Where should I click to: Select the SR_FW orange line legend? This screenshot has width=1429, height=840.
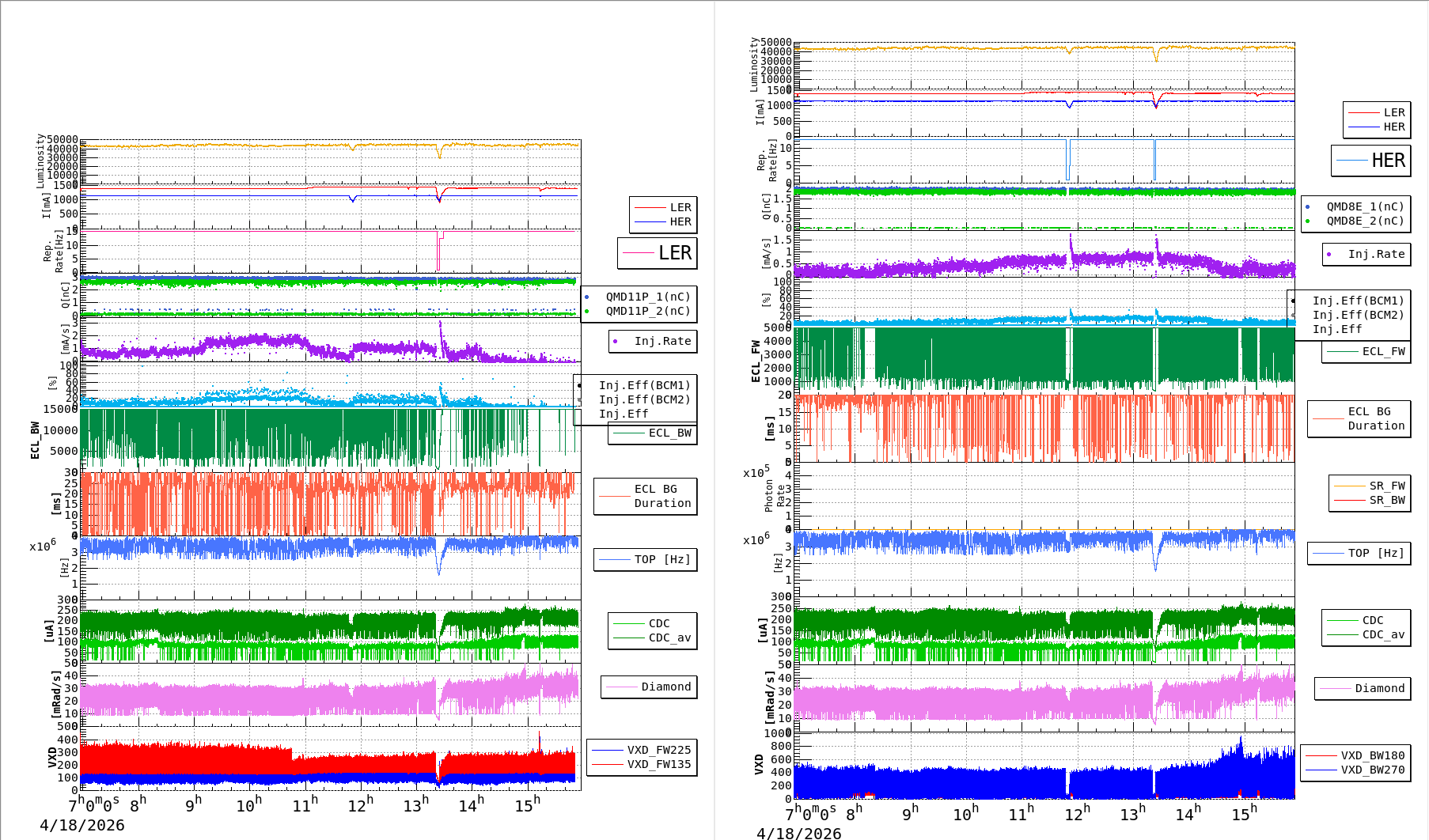(x=1386, y=486)
